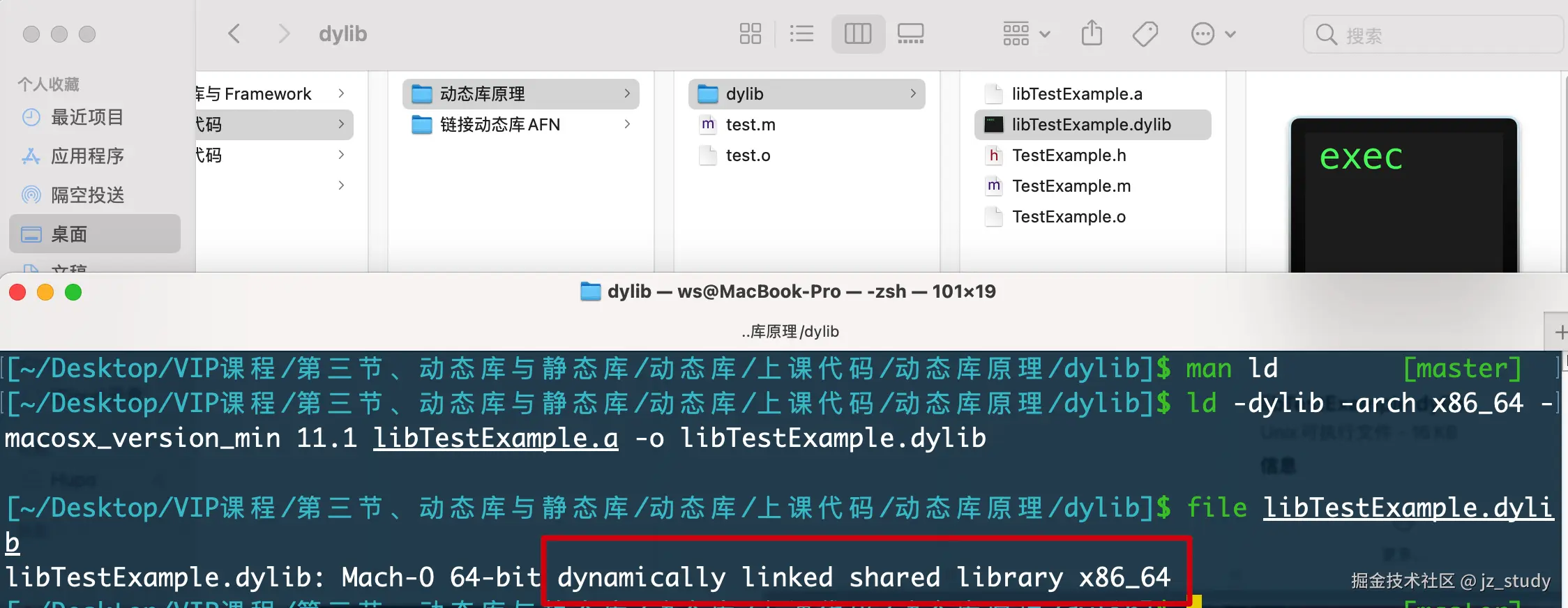This screenshot has height=608, width=1568.
Task: Open 应用程序 in the sidebar
Action: pyautogui.click(x=95, y=156)
